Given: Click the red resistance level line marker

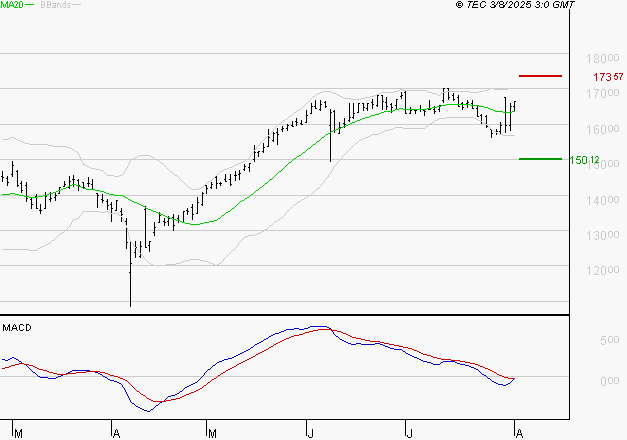Looking at the screenshot, I should tap(540, 76).
